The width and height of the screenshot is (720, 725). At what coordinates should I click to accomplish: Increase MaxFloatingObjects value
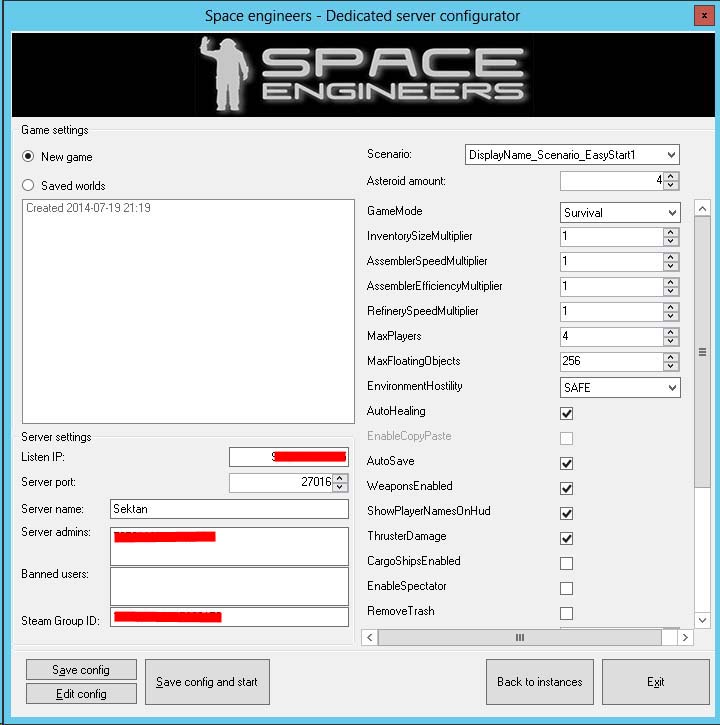pyautogui.click(x=671, y=357)
